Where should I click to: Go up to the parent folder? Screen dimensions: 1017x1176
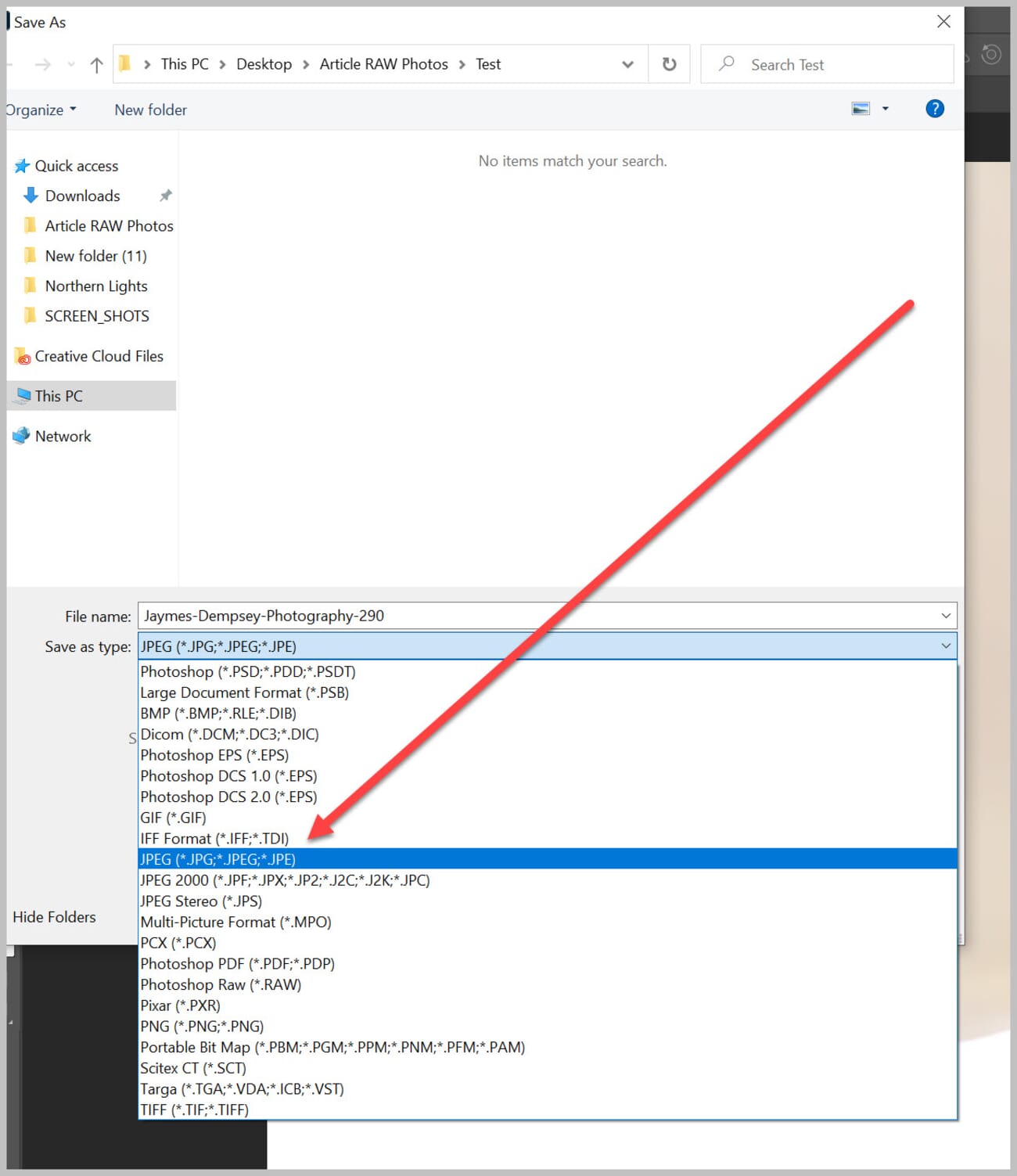tap(95, 64)
